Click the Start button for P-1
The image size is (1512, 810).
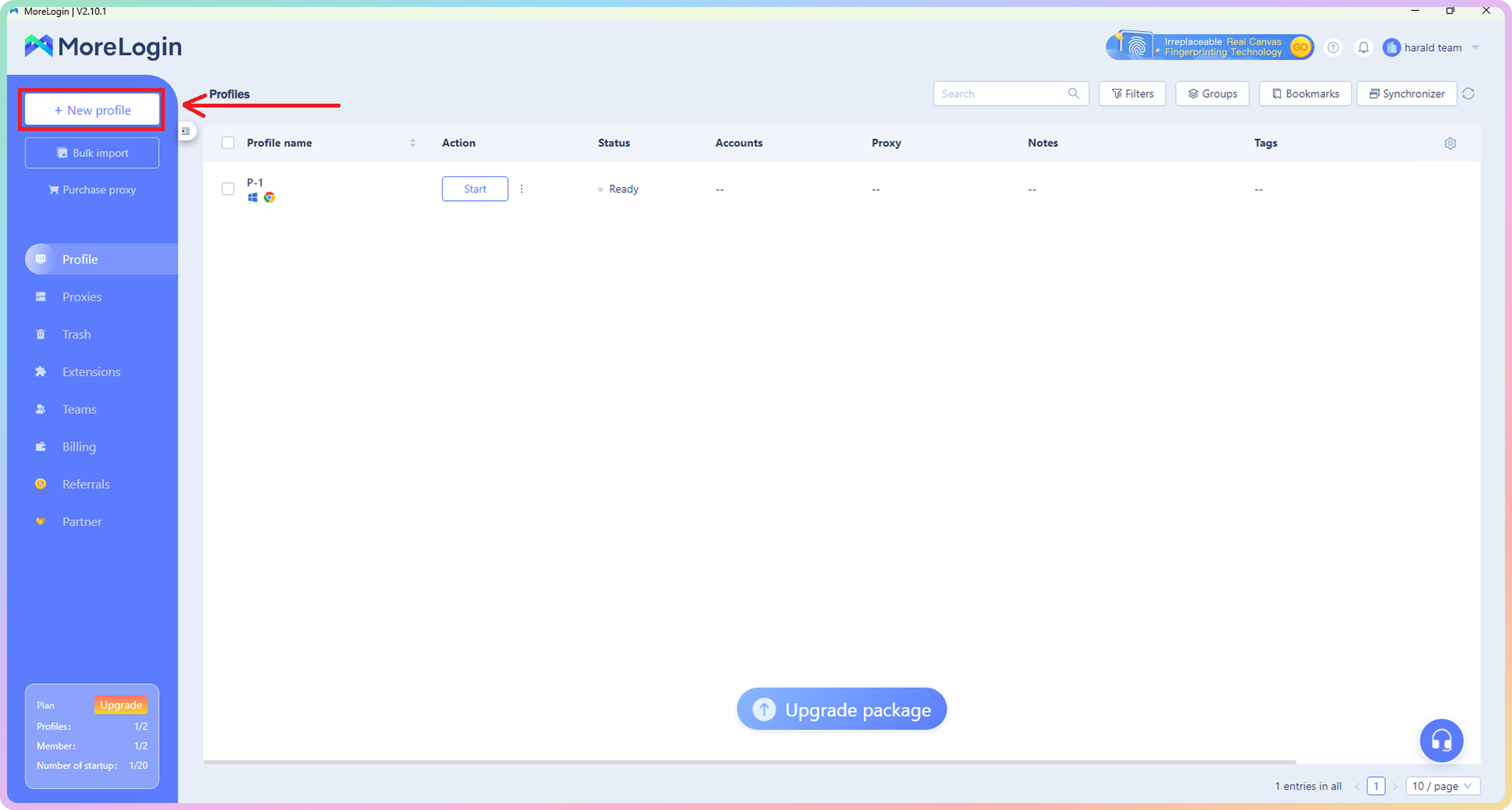coord(474,189)
